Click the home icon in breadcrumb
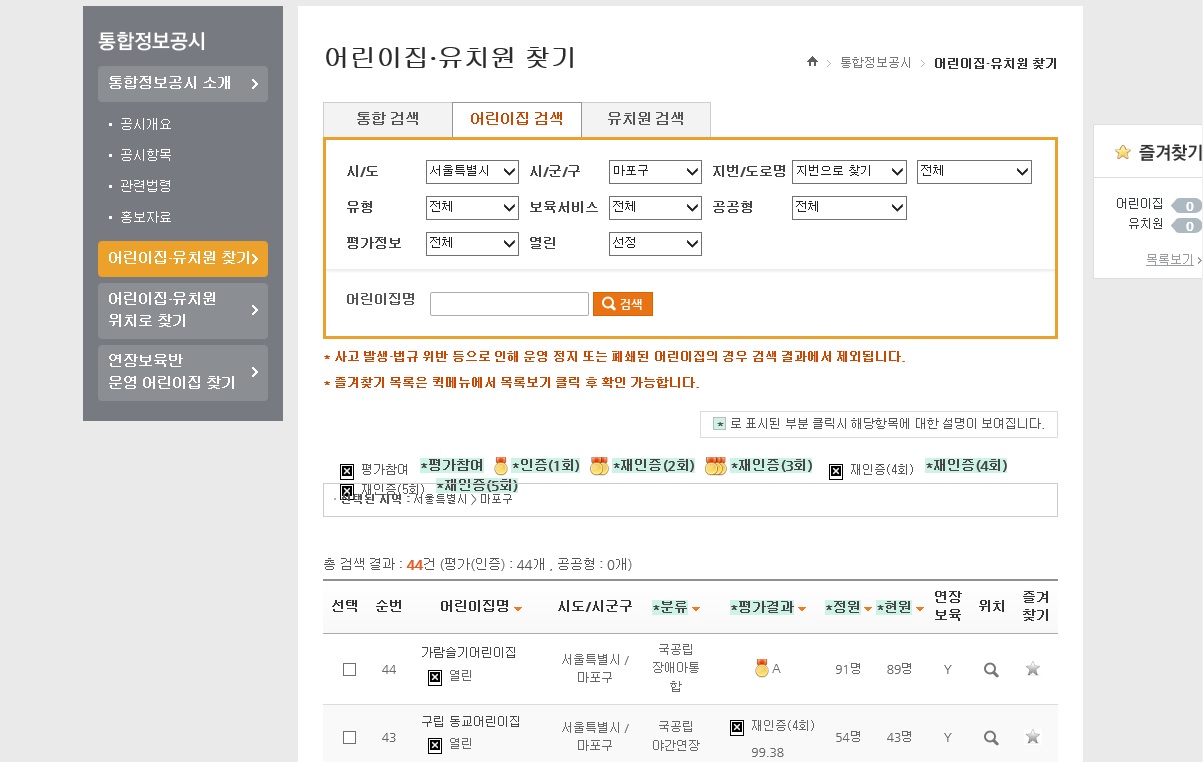Viewport: 1203px width, 762px height. [813, 62]
